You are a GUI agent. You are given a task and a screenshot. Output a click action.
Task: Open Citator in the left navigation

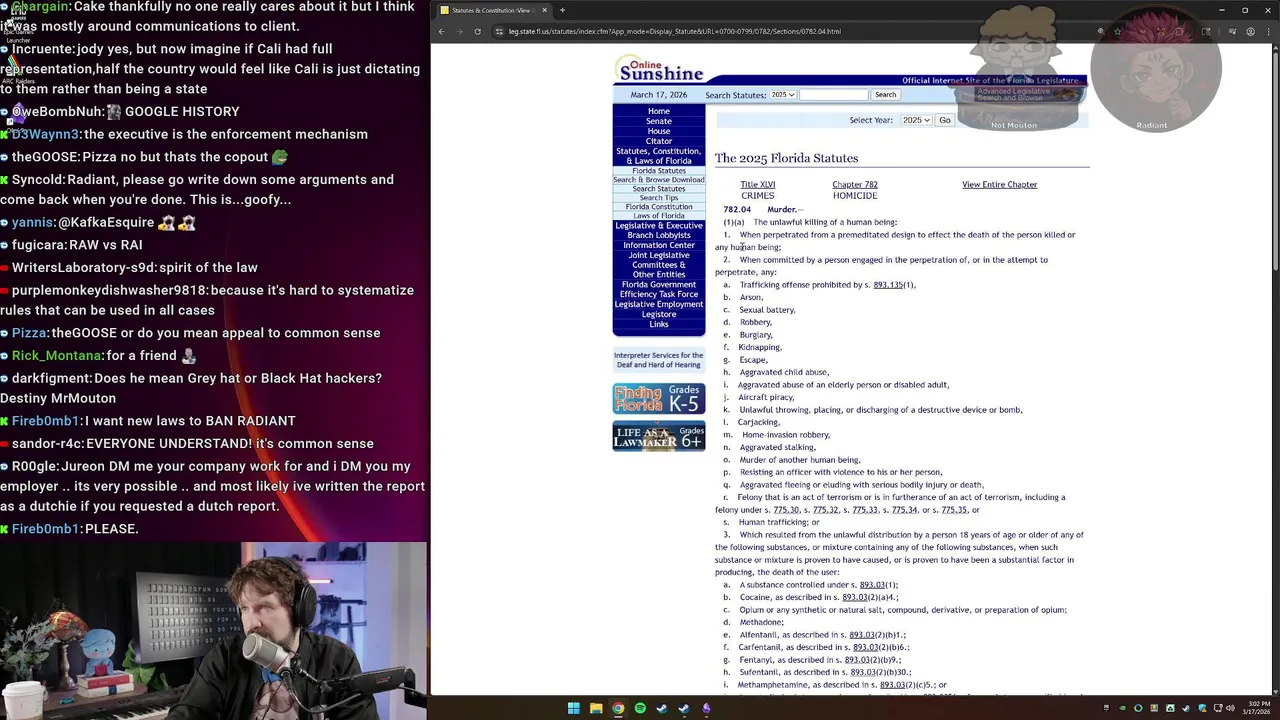pyautogui.click(x=659, y=141)
